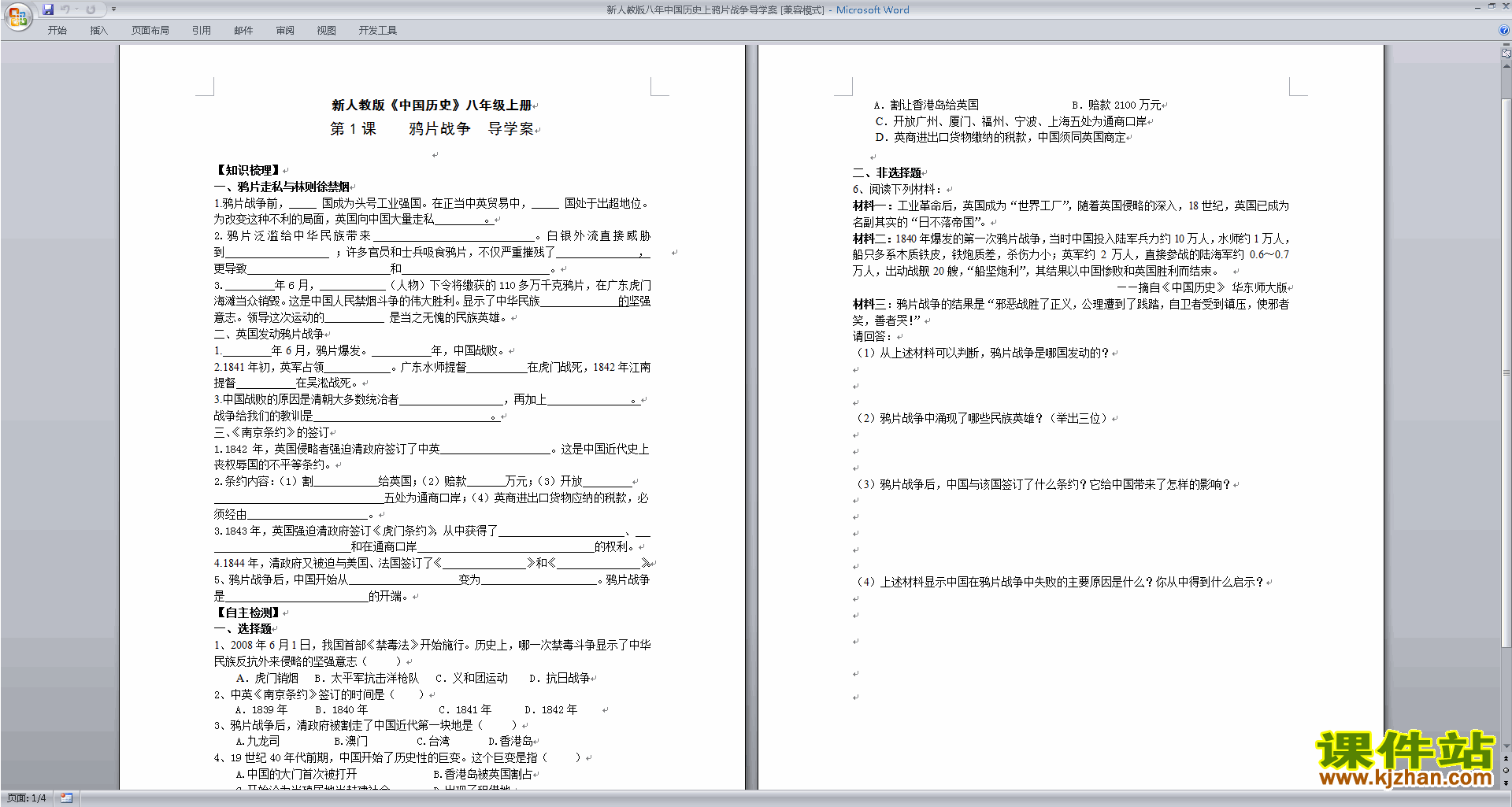Click the heading '【自主检测】'

pyautogui.click(x=247, y=613)
